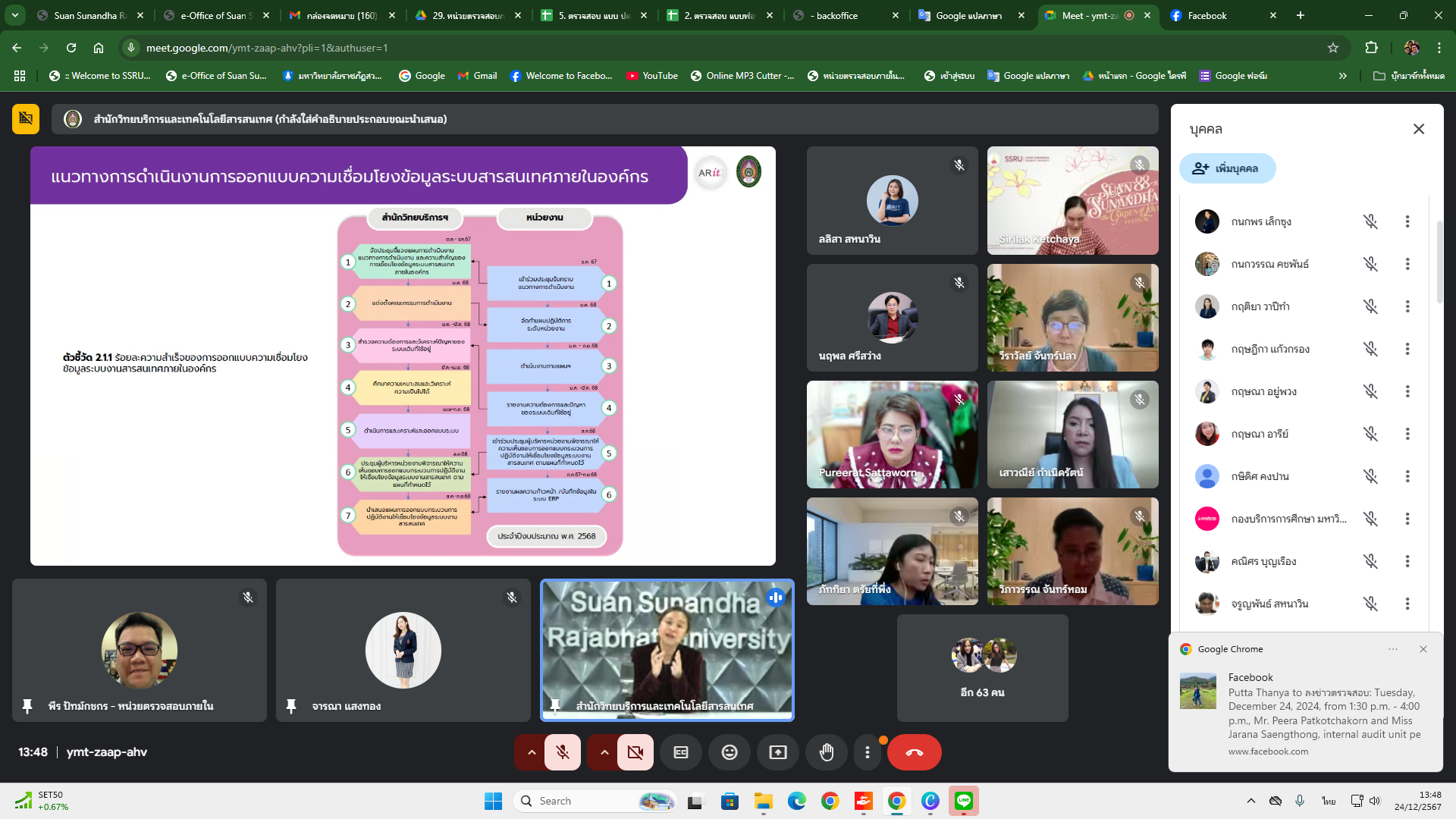Screen dimensions: 1456x819
Task: Turn on captions with CC icon
Action: 681,752
